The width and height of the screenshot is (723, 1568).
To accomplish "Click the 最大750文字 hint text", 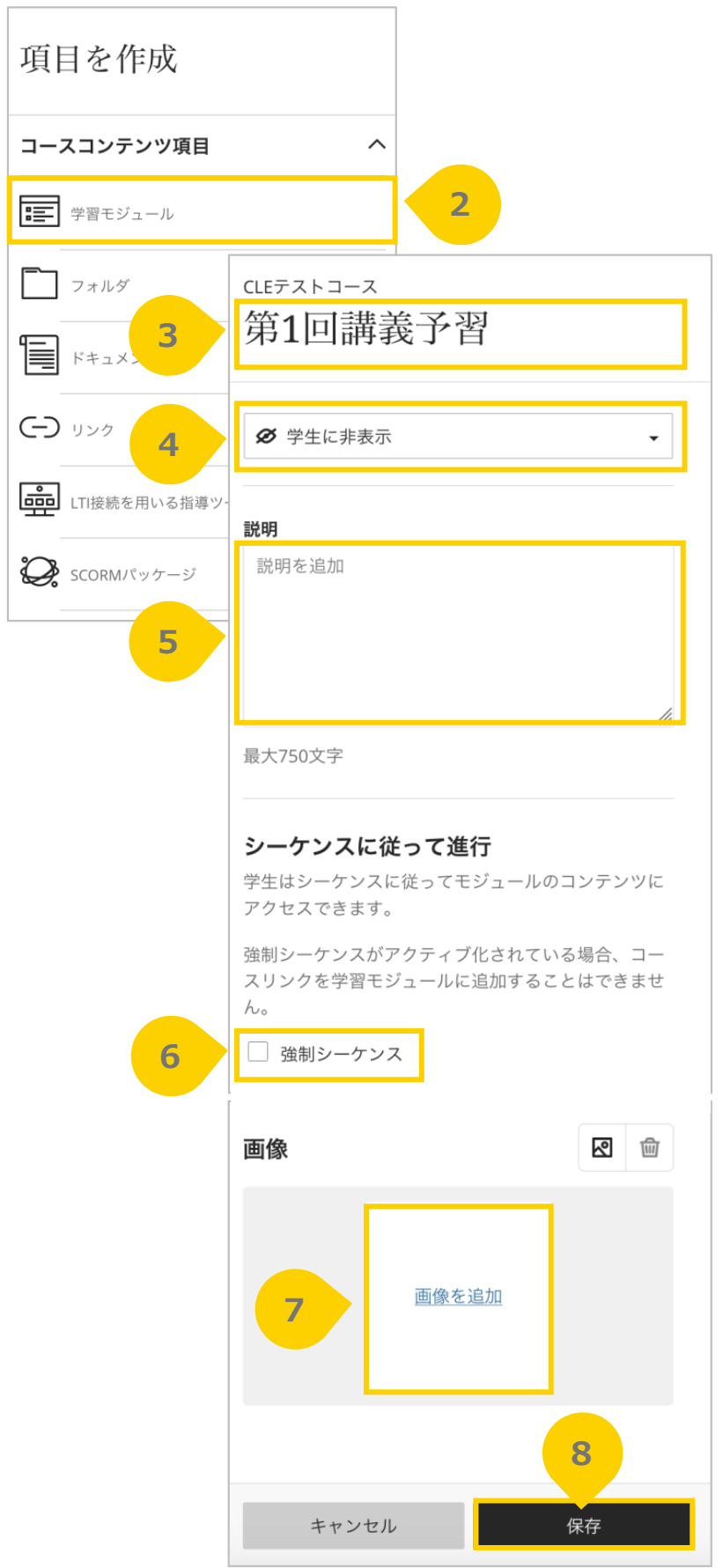I will [x=293, y=755].
